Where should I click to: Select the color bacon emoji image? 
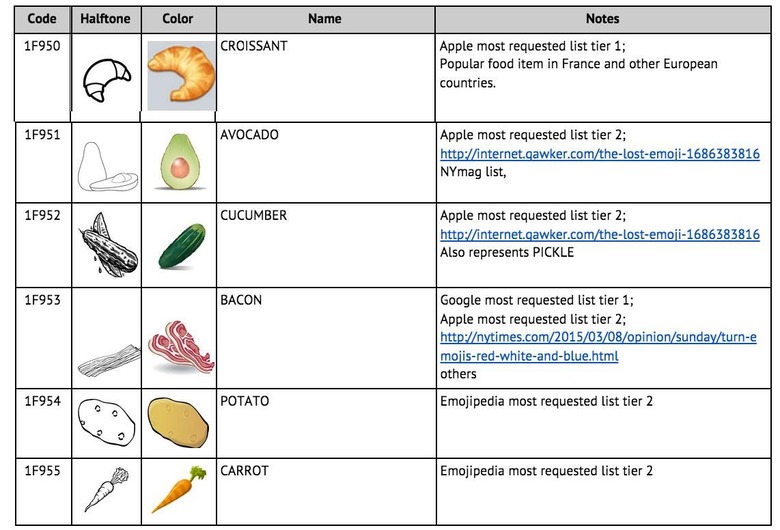tap(181, 347)
